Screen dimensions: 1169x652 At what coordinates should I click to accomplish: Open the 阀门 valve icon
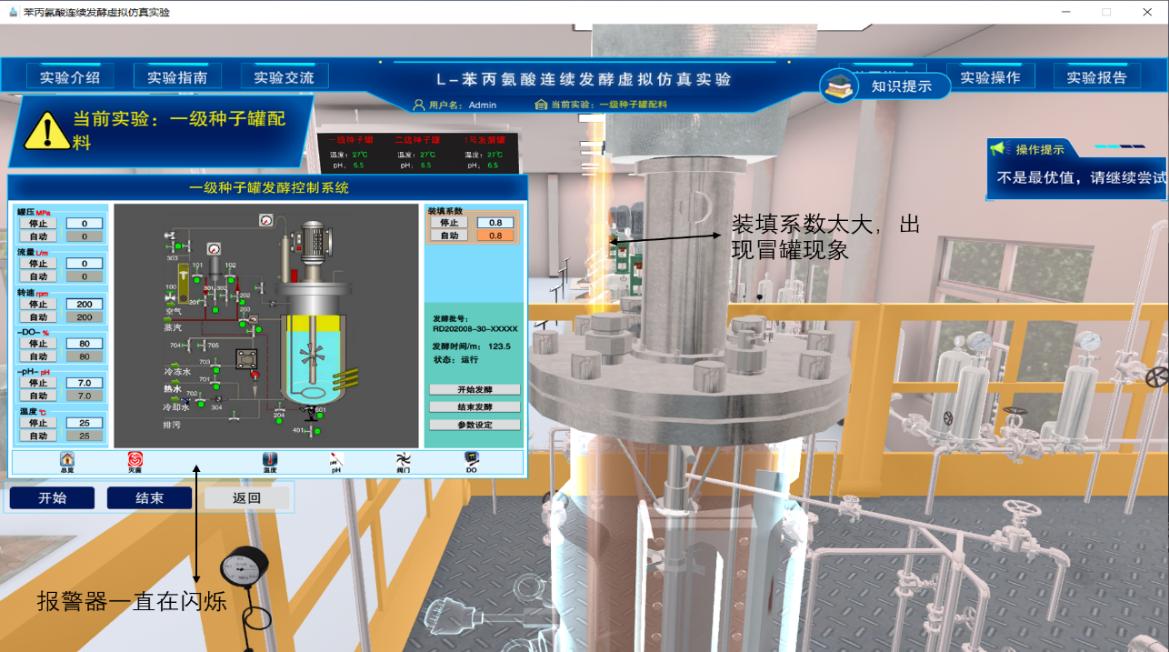pyautogui.click(x=404, y=460)
